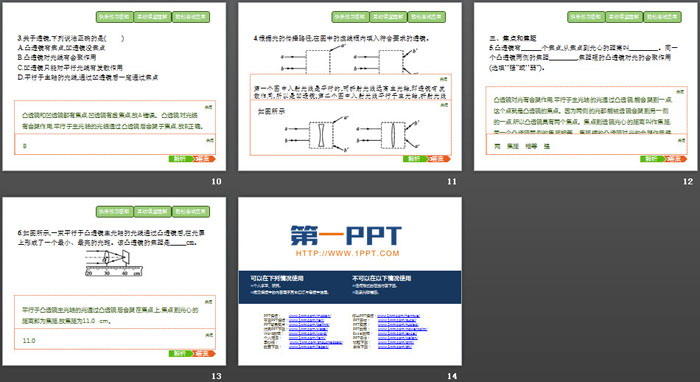
Task: Click orange 答案 button on slide 12
Action: (676, 159)
